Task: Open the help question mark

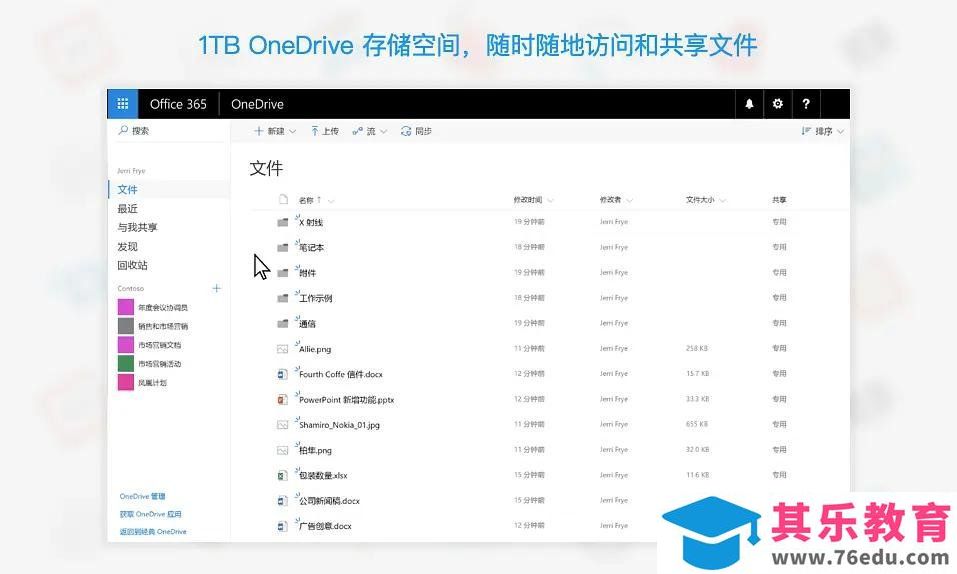Action: point(806,104)
